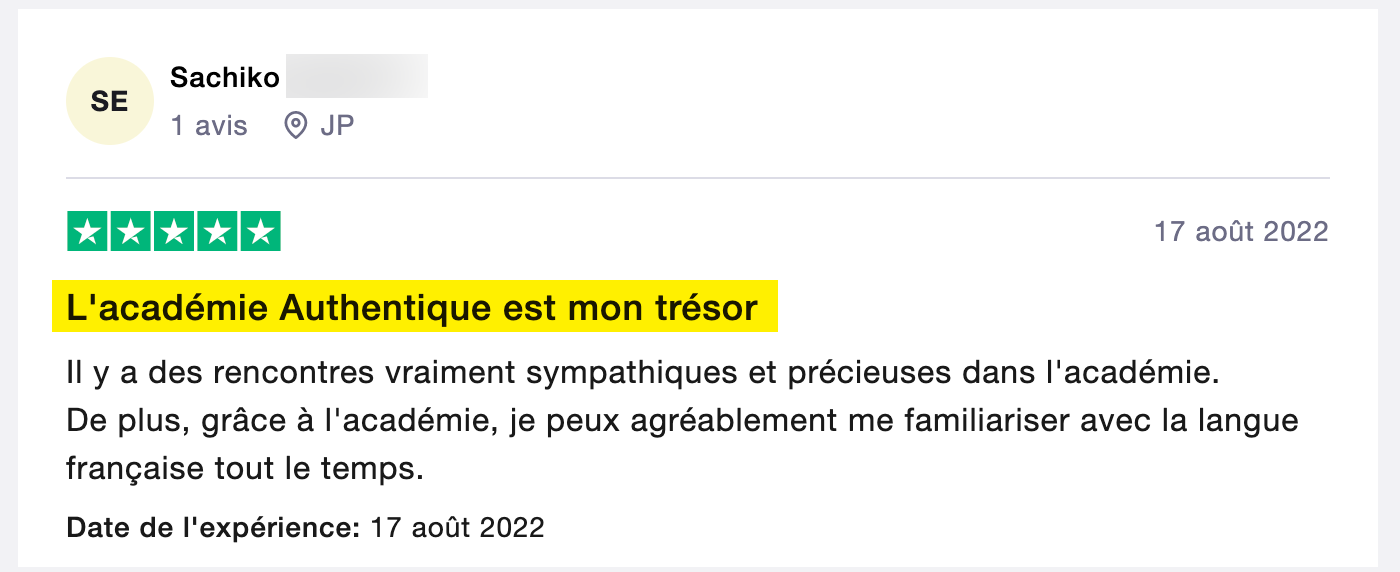Click the SE avatar circle

110,101
